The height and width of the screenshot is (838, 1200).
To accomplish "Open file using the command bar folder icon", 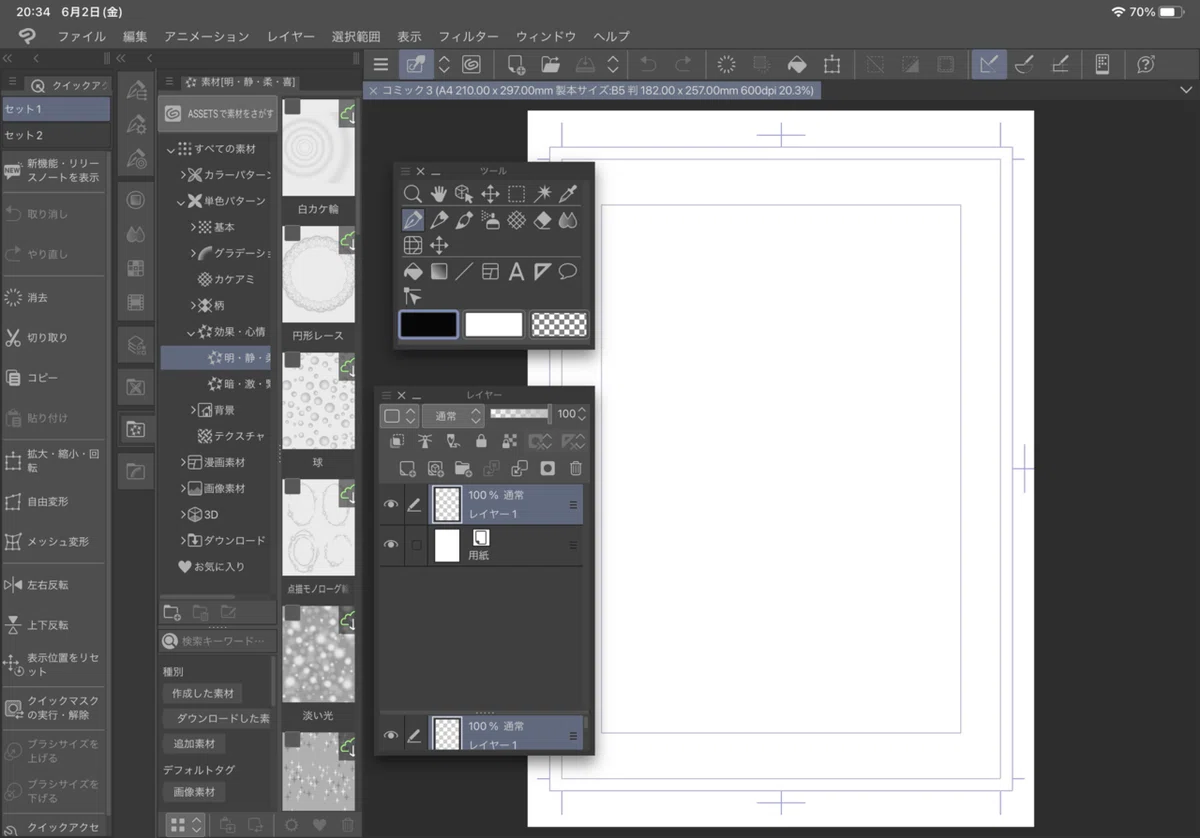I will (x=550, y=64).
